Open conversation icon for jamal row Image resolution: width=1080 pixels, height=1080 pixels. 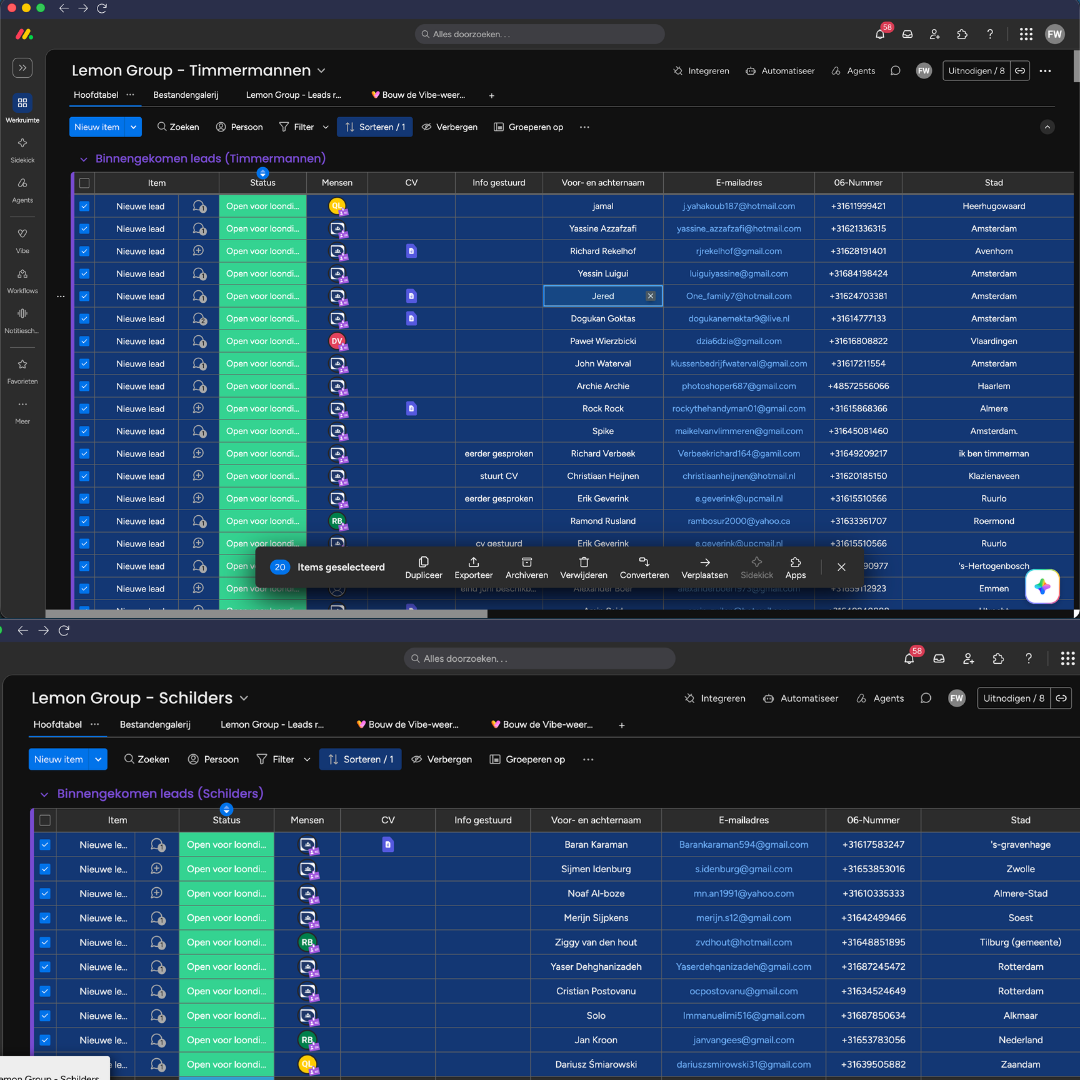click(198, 206)
